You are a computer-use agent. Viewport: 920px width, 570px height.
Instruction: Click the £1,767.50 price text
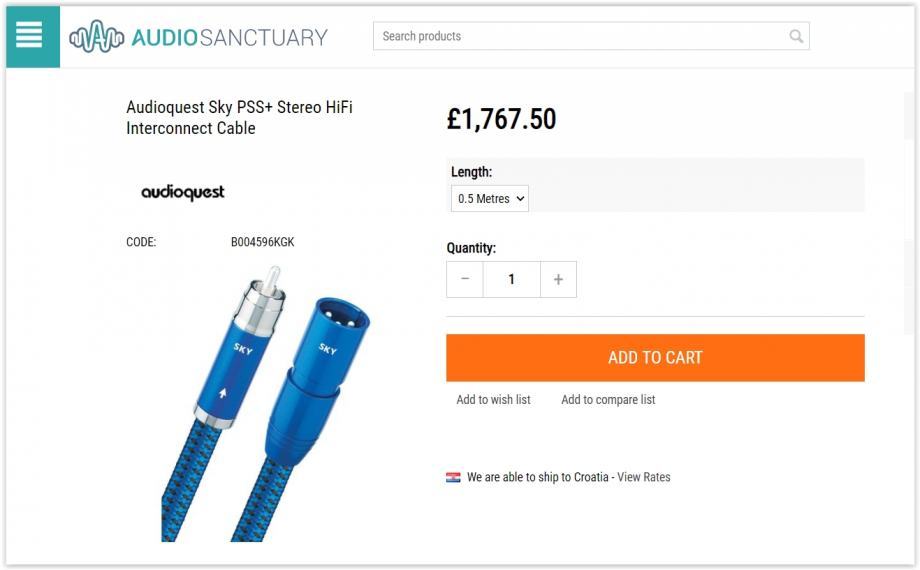click(x=501, y=119)
